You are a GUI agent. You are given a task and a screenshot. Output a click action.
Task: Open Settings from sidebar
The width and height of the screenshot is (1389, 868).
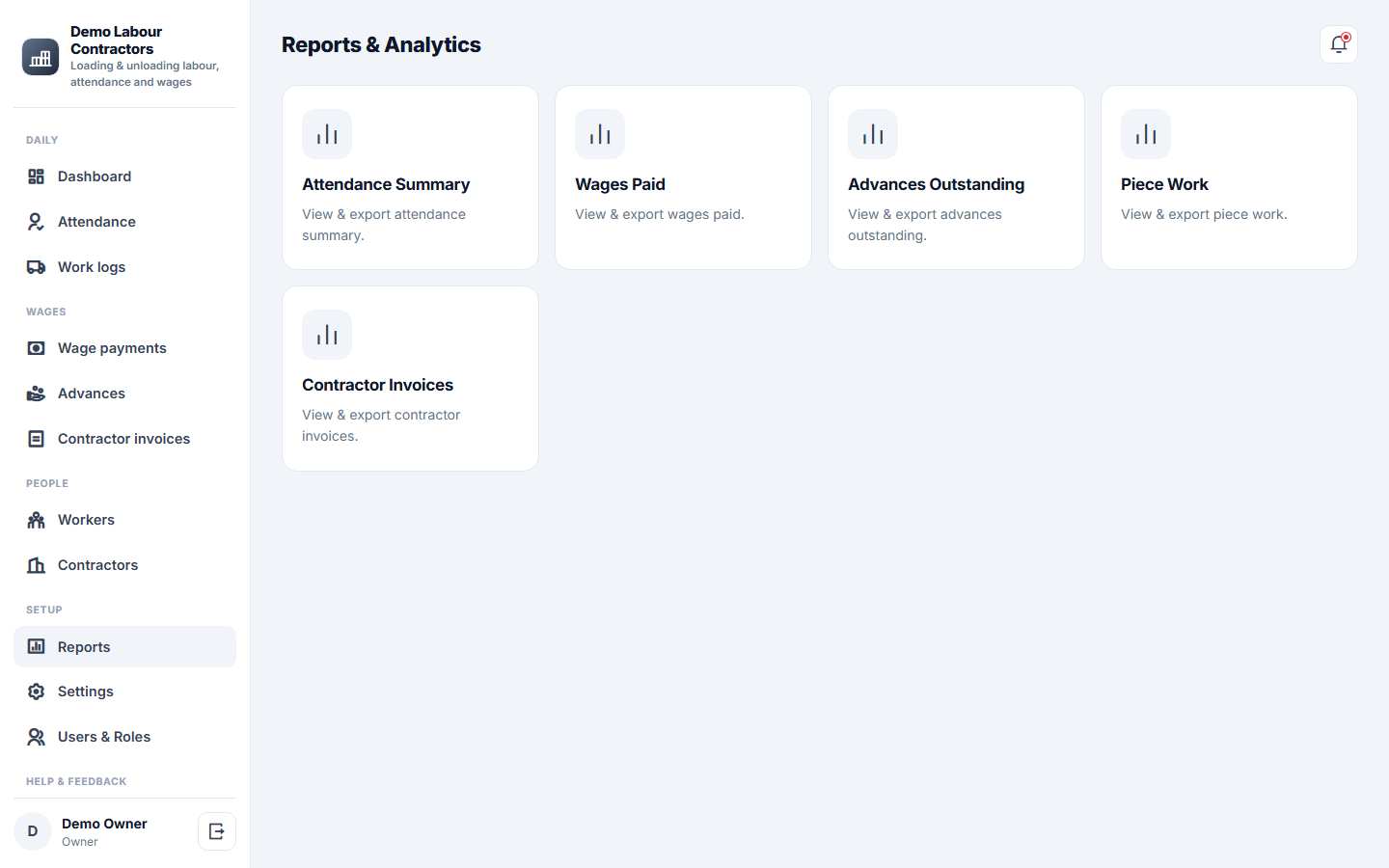coord(124,692)
